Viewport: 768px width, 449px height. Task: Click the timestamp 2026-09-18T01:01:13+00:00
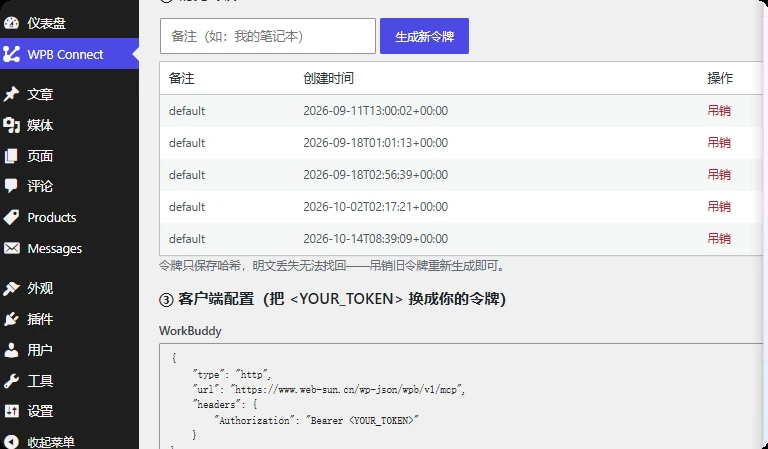[376, 142]
